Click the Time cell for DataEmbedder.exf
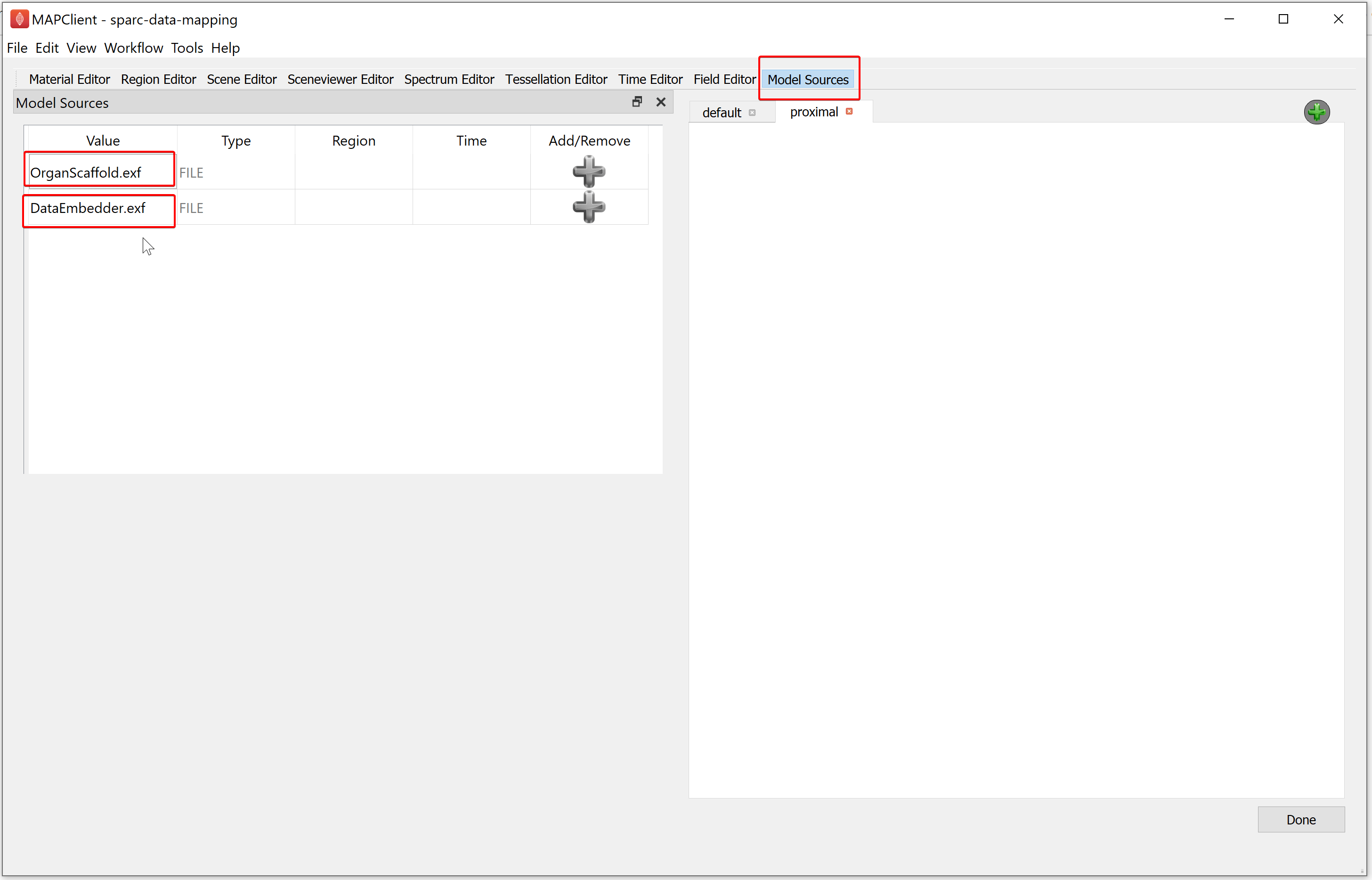This screenshot has height=880, width=1372. 471,207
